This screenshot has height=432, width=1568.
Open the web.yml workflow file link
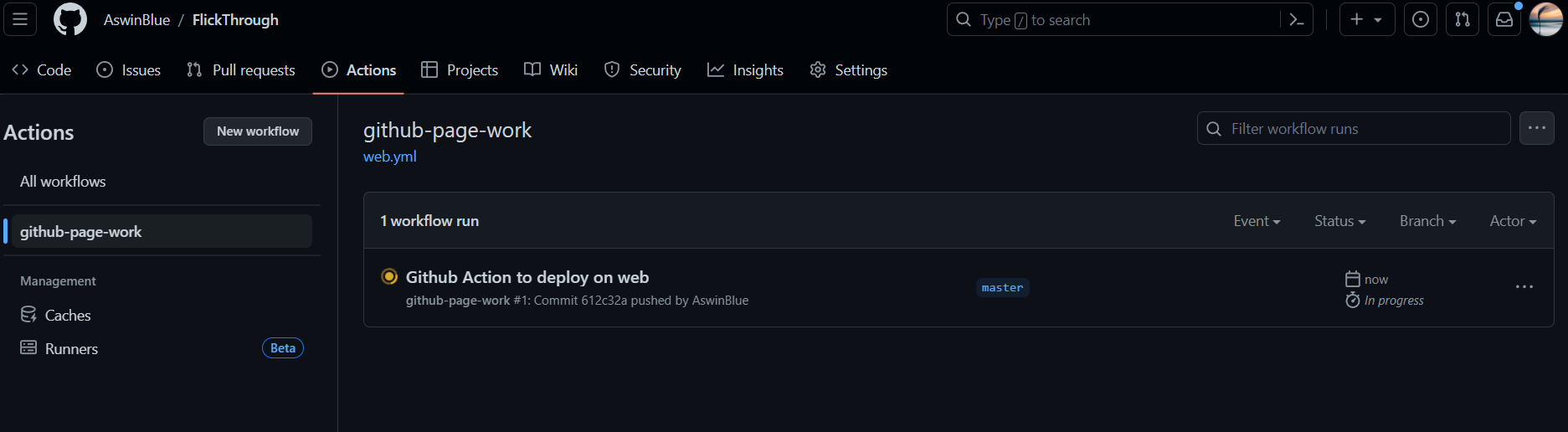(389, 157)
